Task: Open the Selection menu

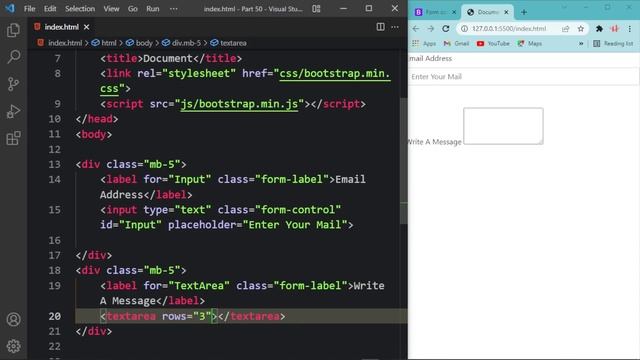Action: point(80,9)
